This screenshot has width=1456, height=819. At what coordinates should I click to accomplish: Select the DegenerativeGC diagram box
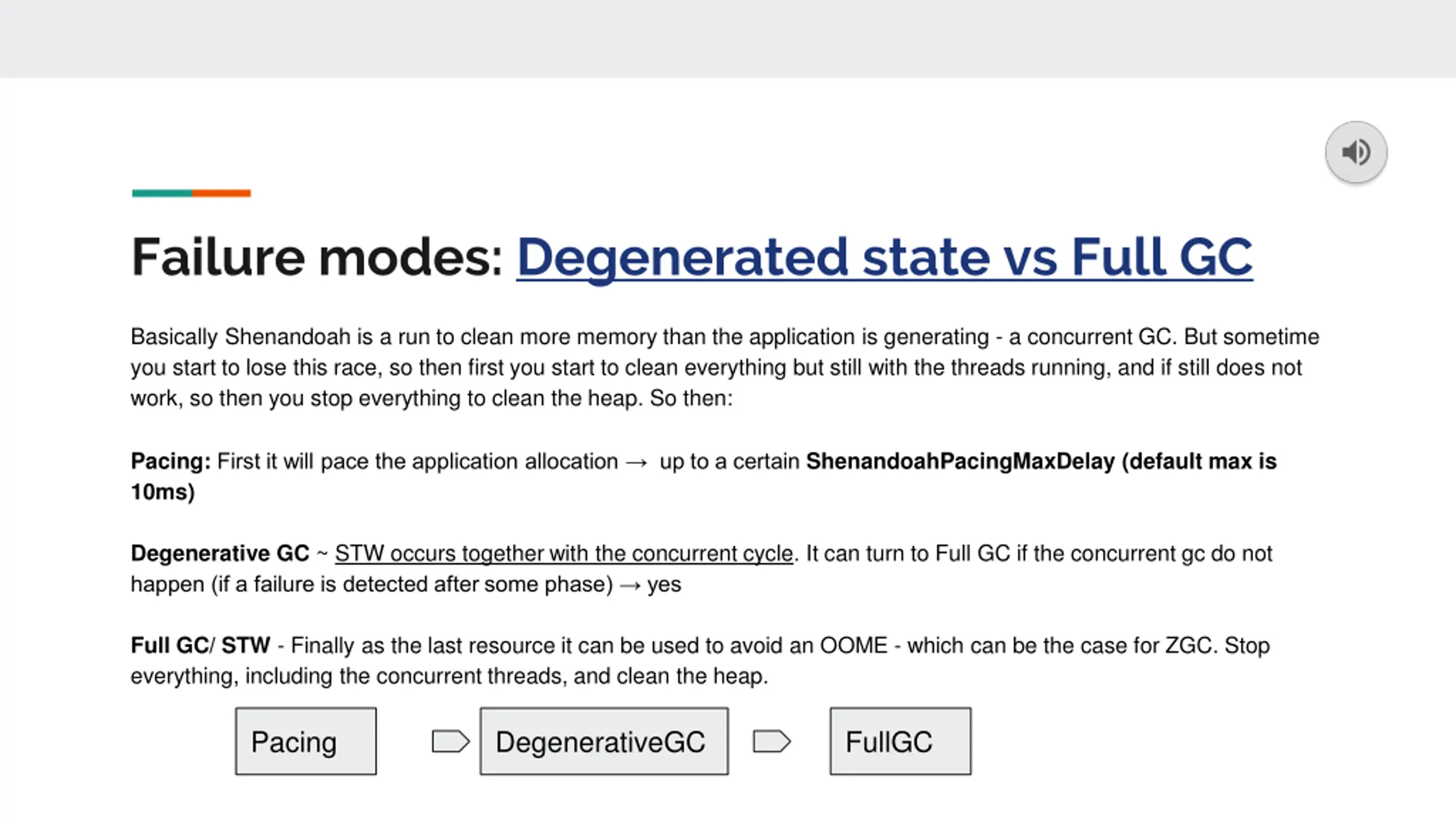coord(603,741)
